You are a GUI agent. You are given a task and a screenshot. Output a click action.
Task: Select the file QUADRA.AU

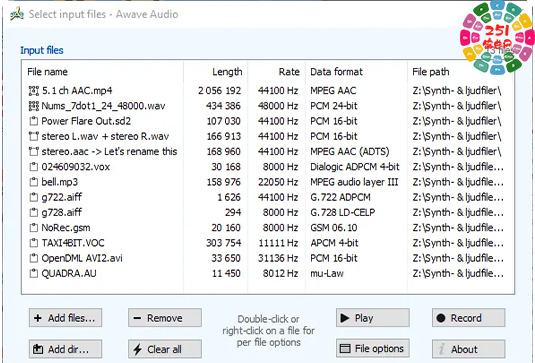coord(69,273)
